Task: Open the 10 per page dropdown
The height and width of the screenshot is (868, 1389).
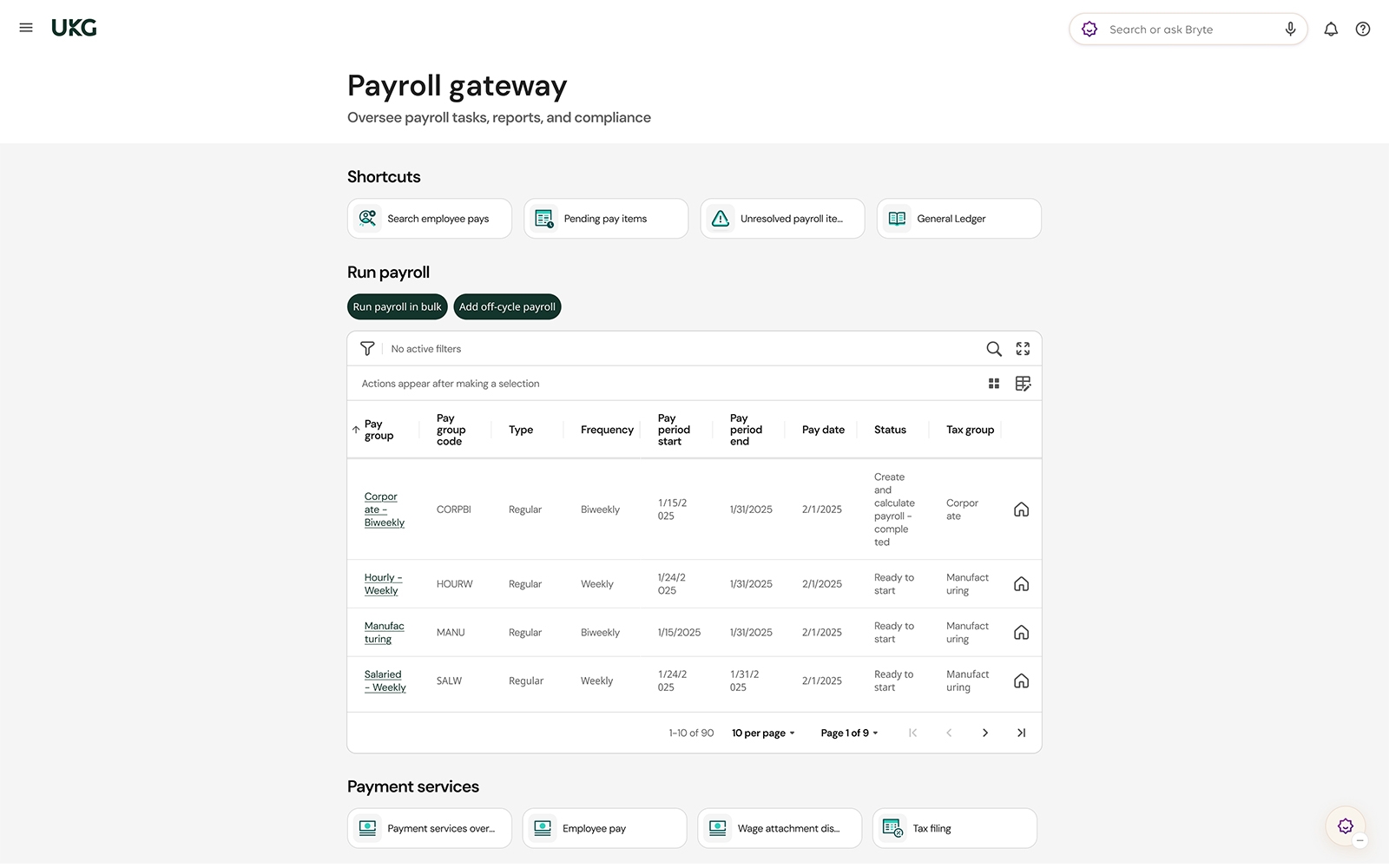Action: (x=763, y=733)
